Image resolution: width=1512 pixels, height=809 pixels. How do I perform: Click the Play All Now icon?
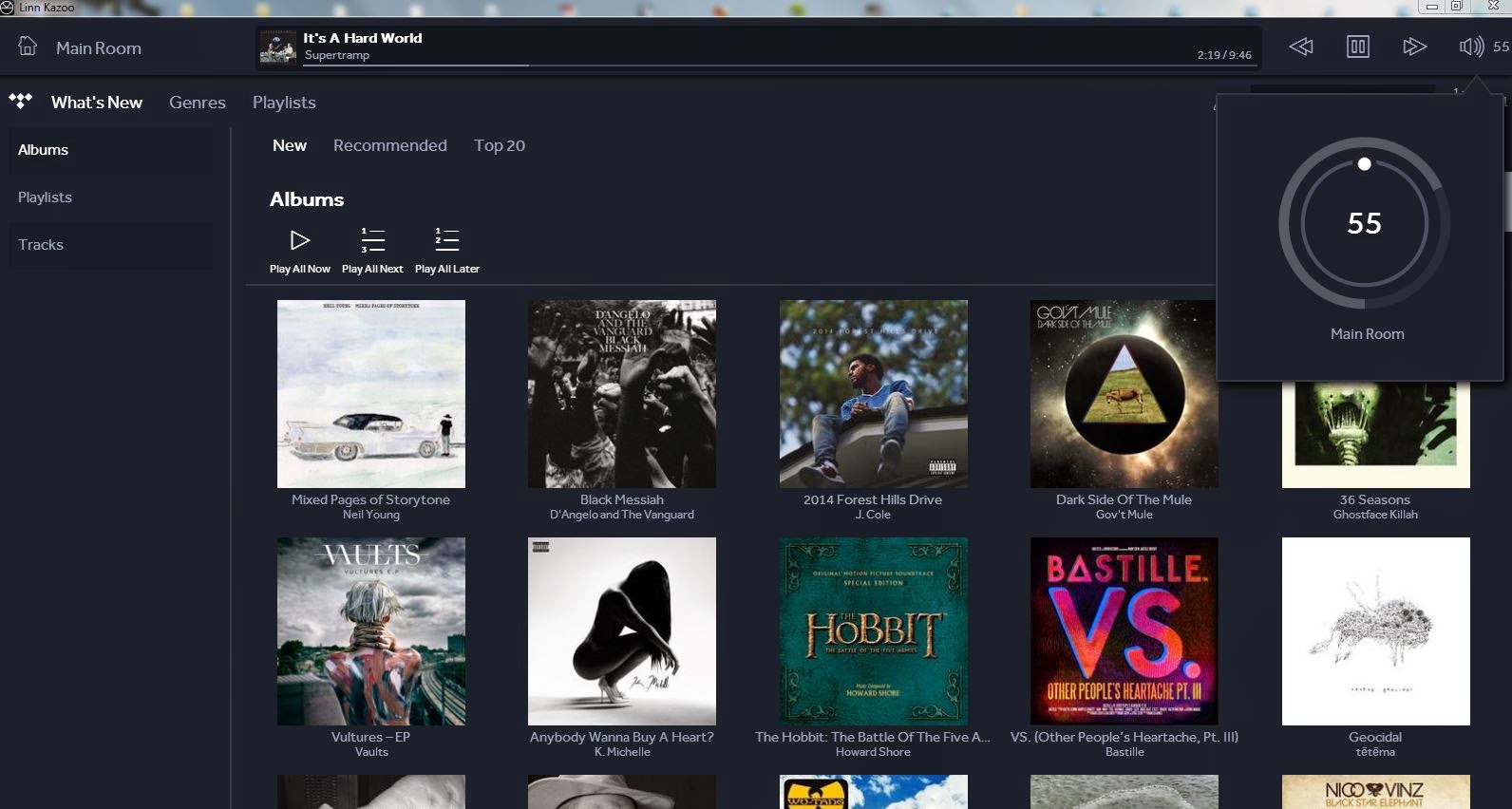300,240
